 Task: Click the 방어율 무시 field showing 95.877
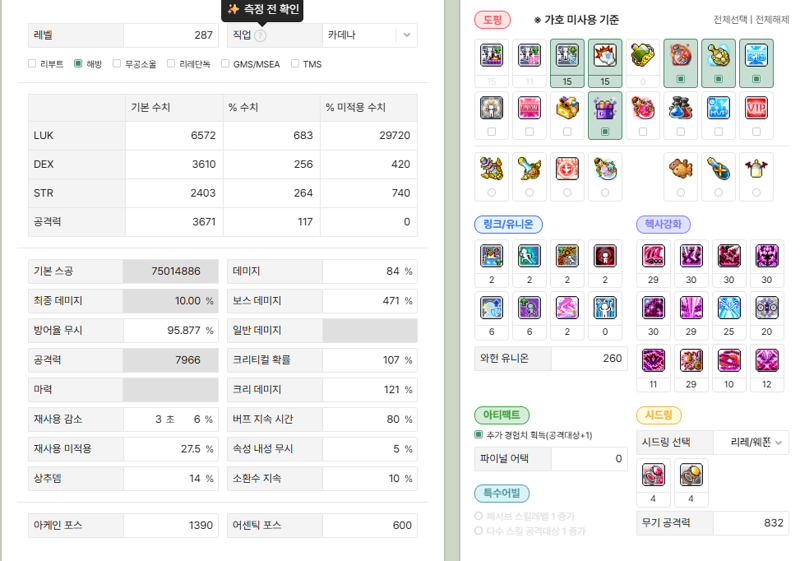(171, 330)
